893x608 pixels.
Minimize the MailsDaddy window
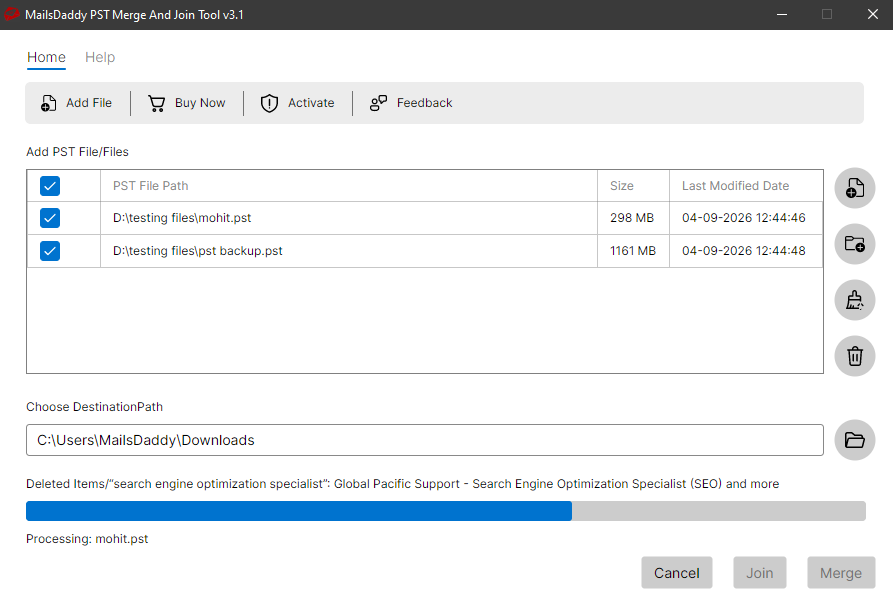point(782,14)
